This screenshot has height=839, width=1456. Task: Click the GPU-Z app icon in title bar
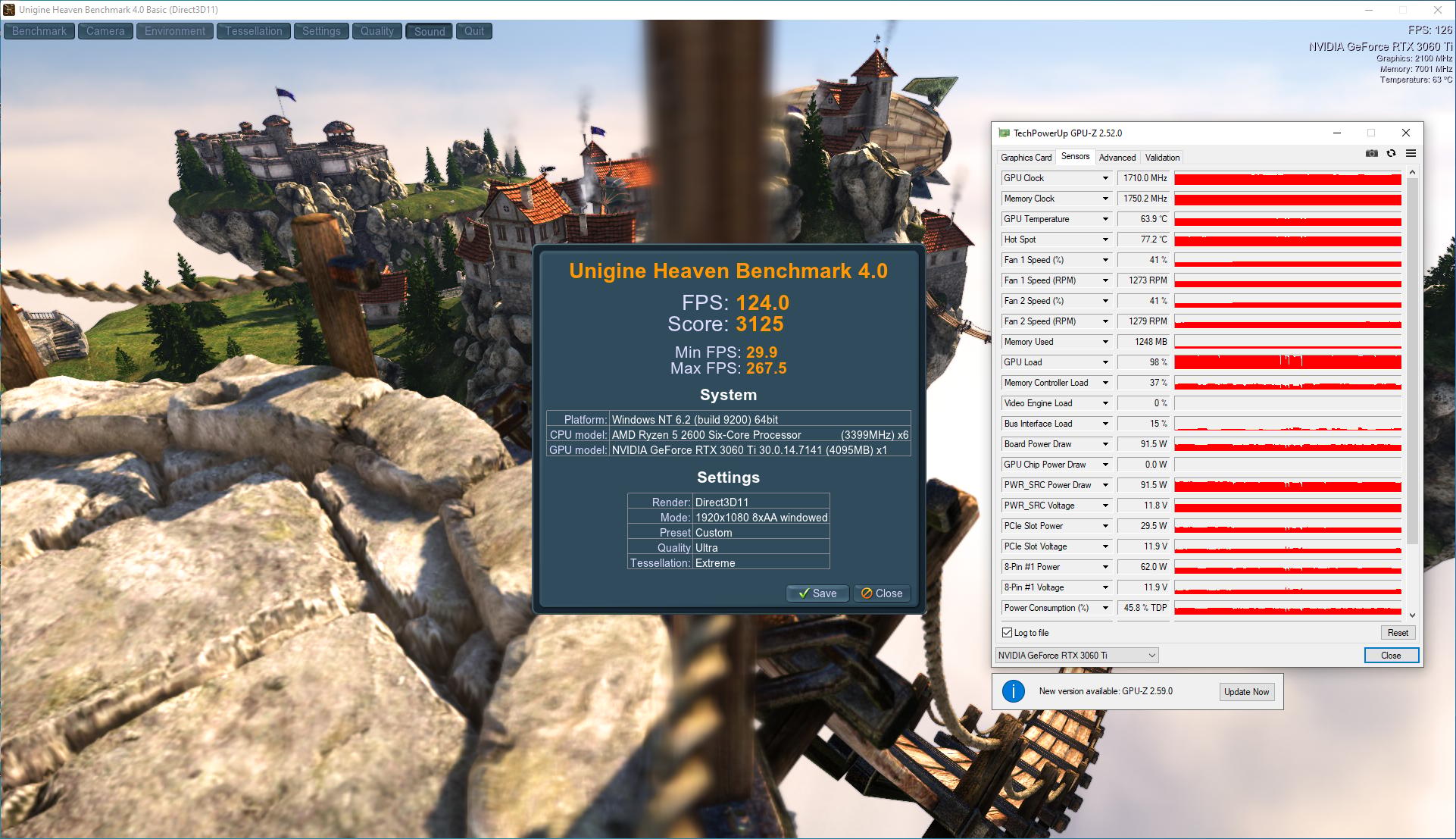1004,133
